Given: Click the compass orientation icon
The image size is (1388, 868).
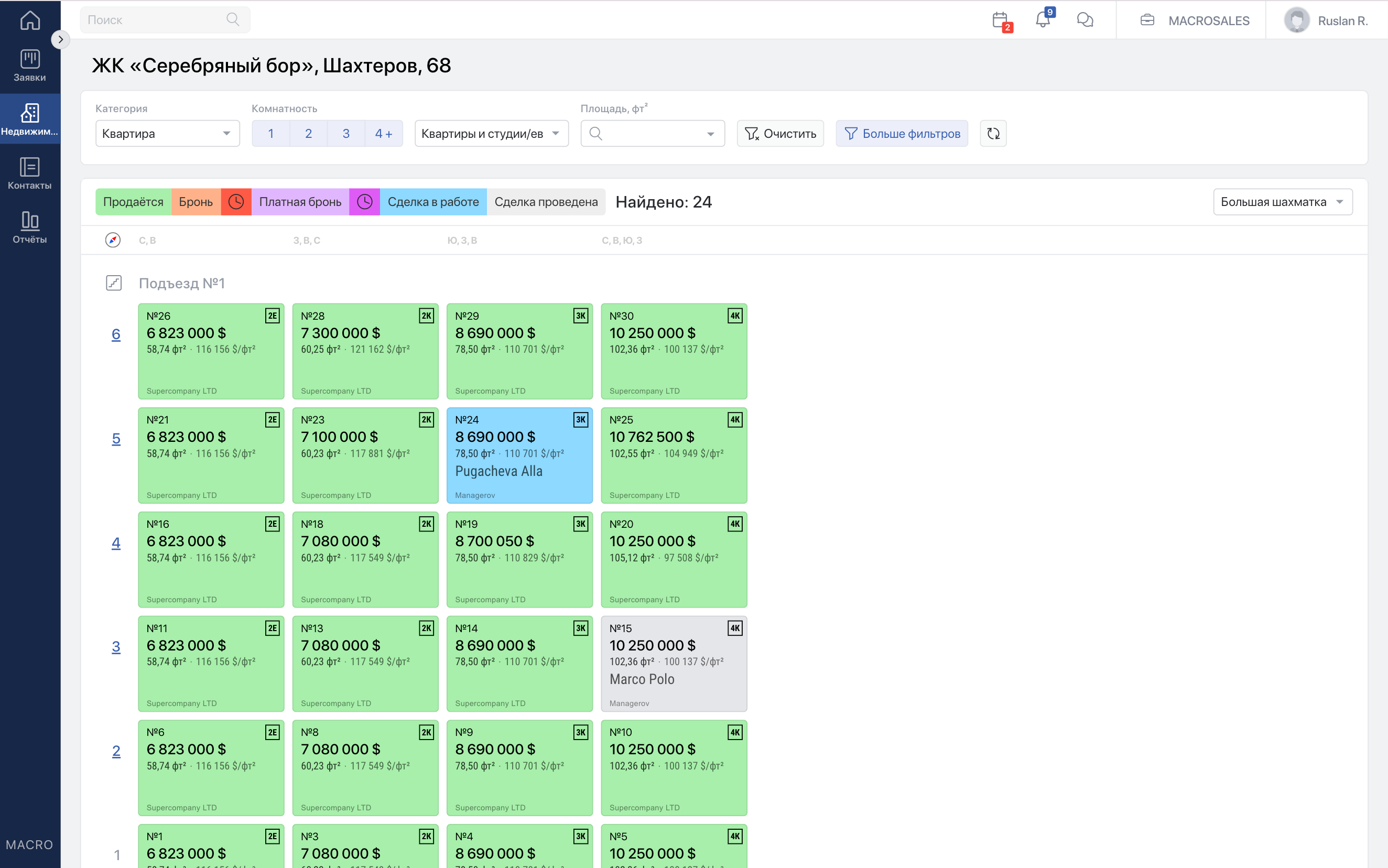Looking at the screenshot, I should pyautogui.click(x=113, y=240).
